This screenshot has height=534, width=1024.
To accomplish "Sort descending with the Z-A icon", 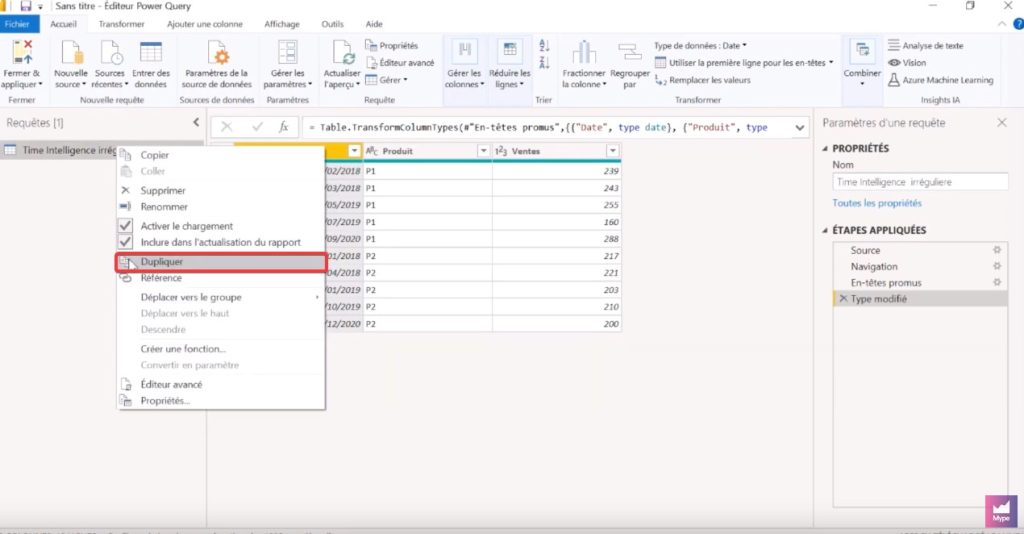I will pyautogui.click(x=544, y=63).
